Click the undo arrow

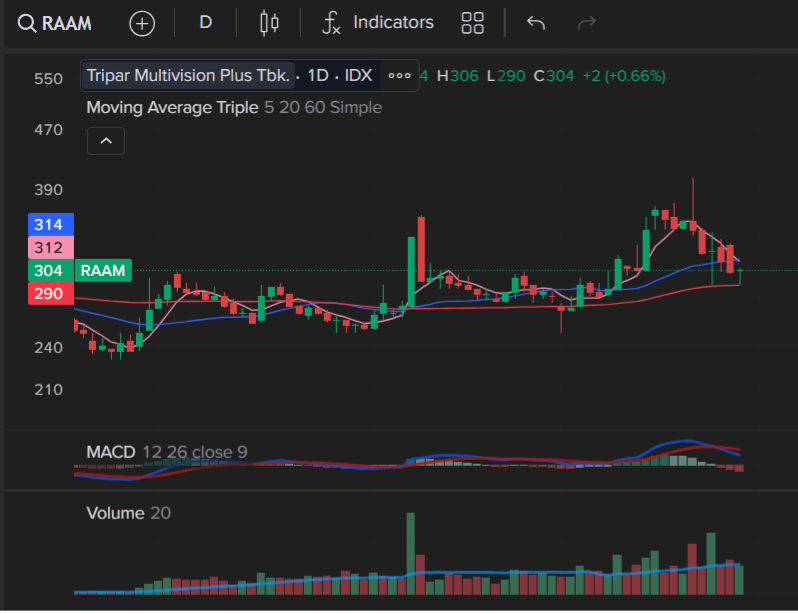(x=536, y=23)
